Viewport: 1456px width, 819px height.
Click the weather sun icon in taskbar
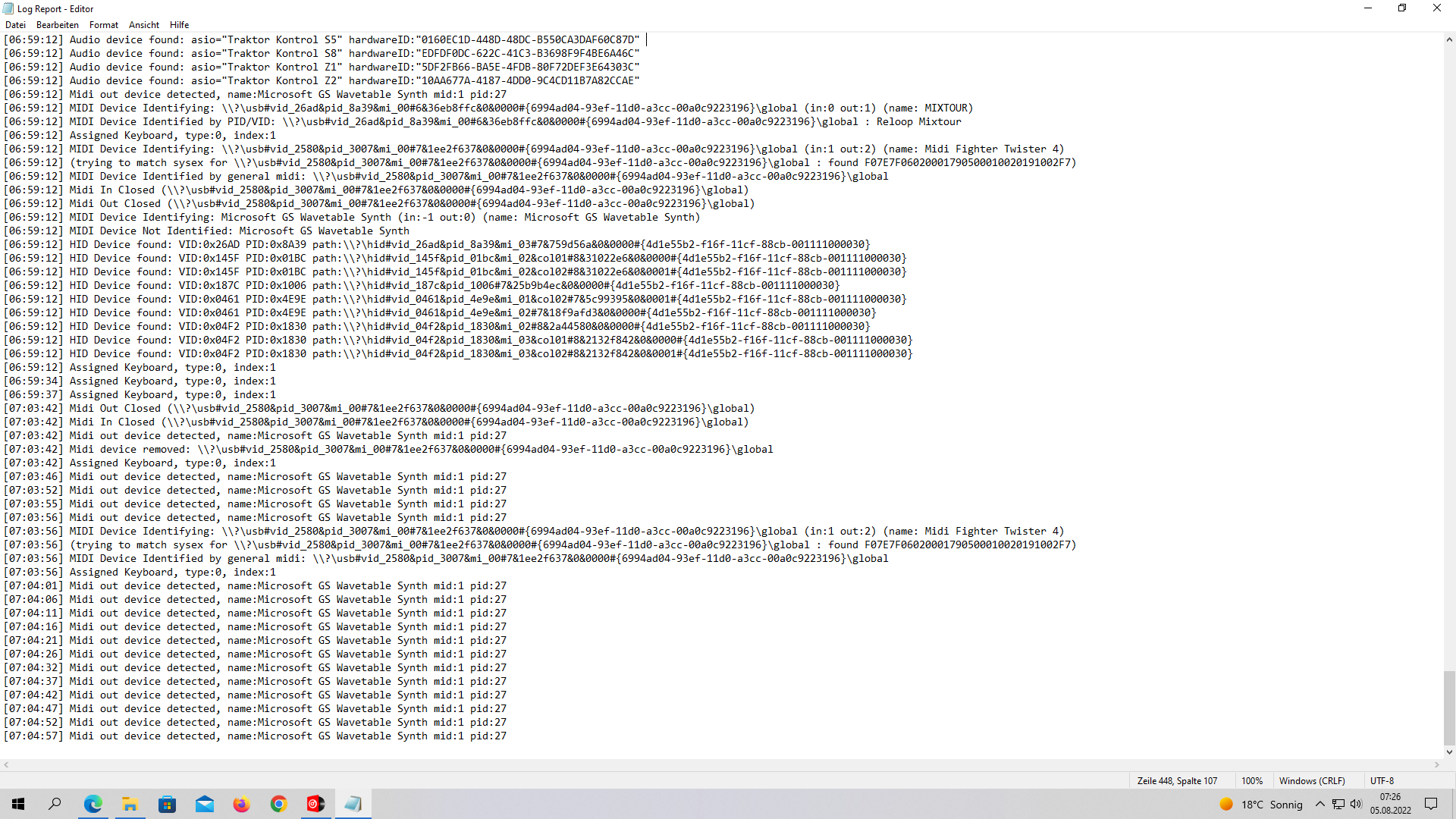click(x=1226, y=804)
